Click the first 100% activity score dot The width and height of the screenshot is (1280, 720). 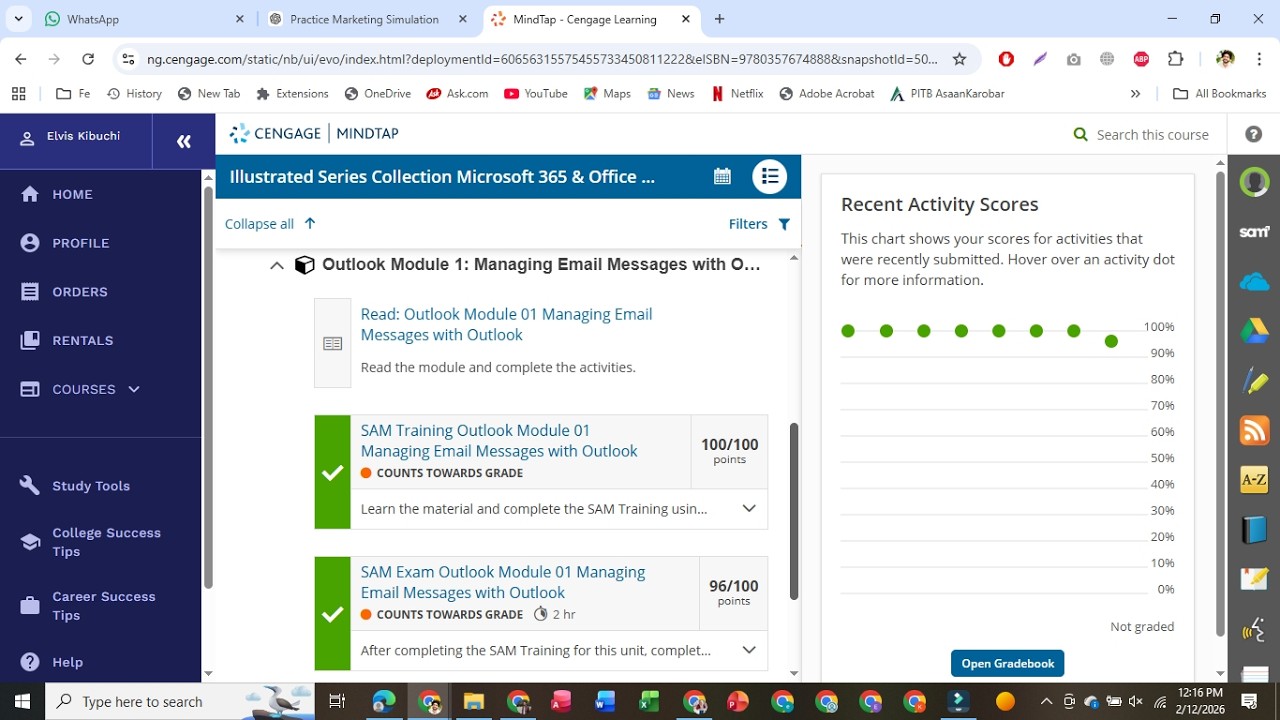848,331
